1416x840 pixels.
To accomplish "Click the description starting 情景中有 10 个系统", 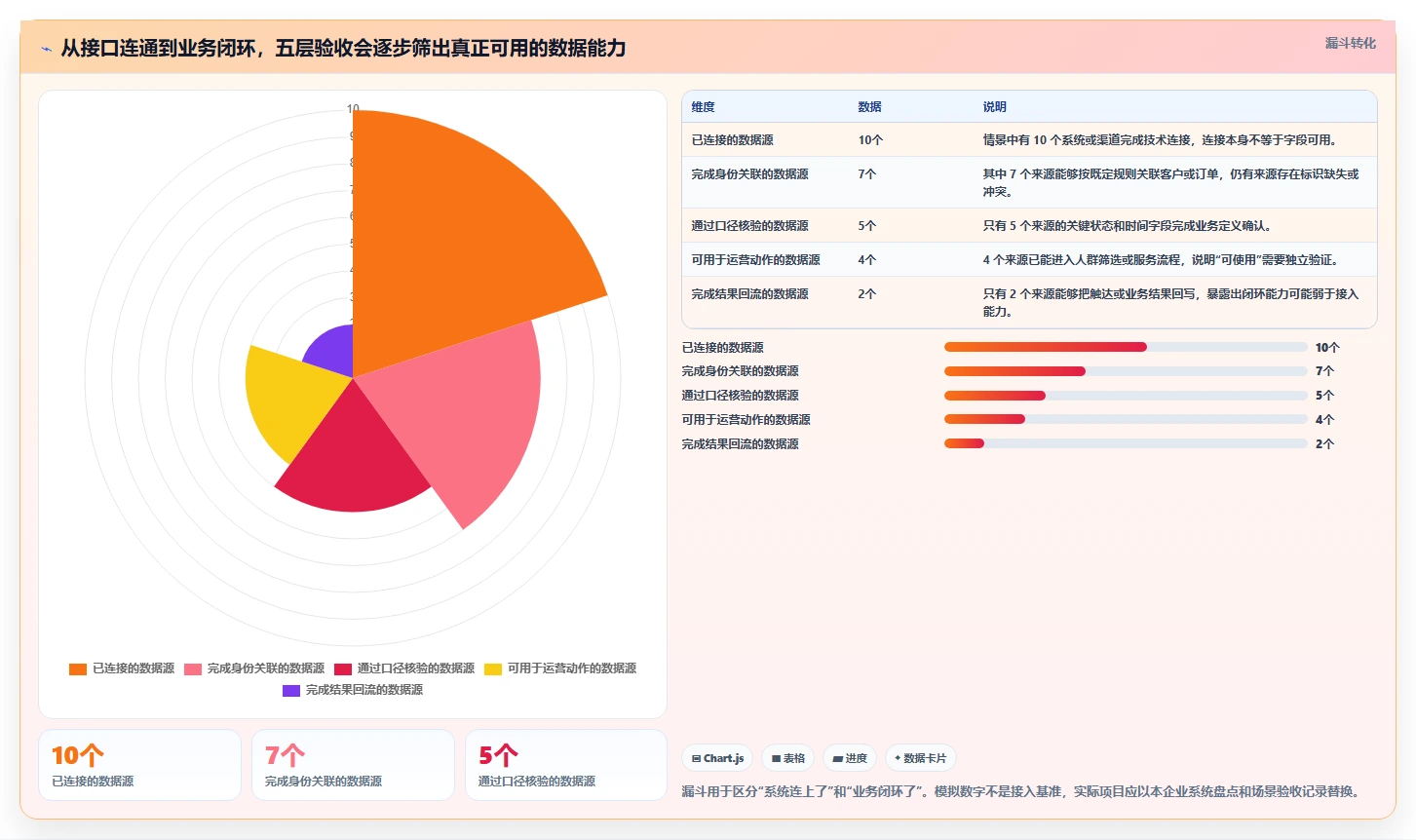I will tap(1160, 140).
